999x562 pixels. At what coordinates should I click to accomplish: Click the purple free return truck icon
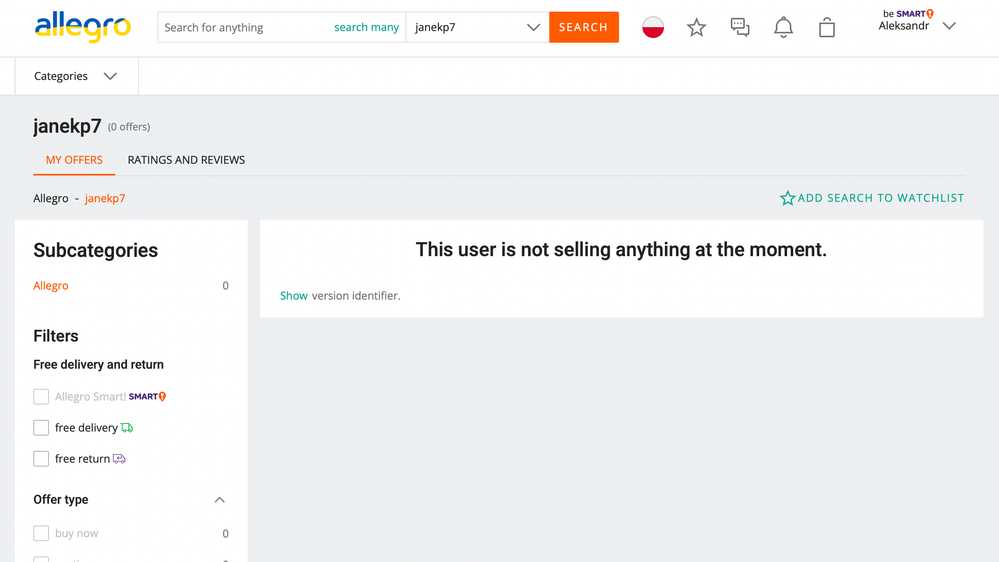(x=119, y=459)
